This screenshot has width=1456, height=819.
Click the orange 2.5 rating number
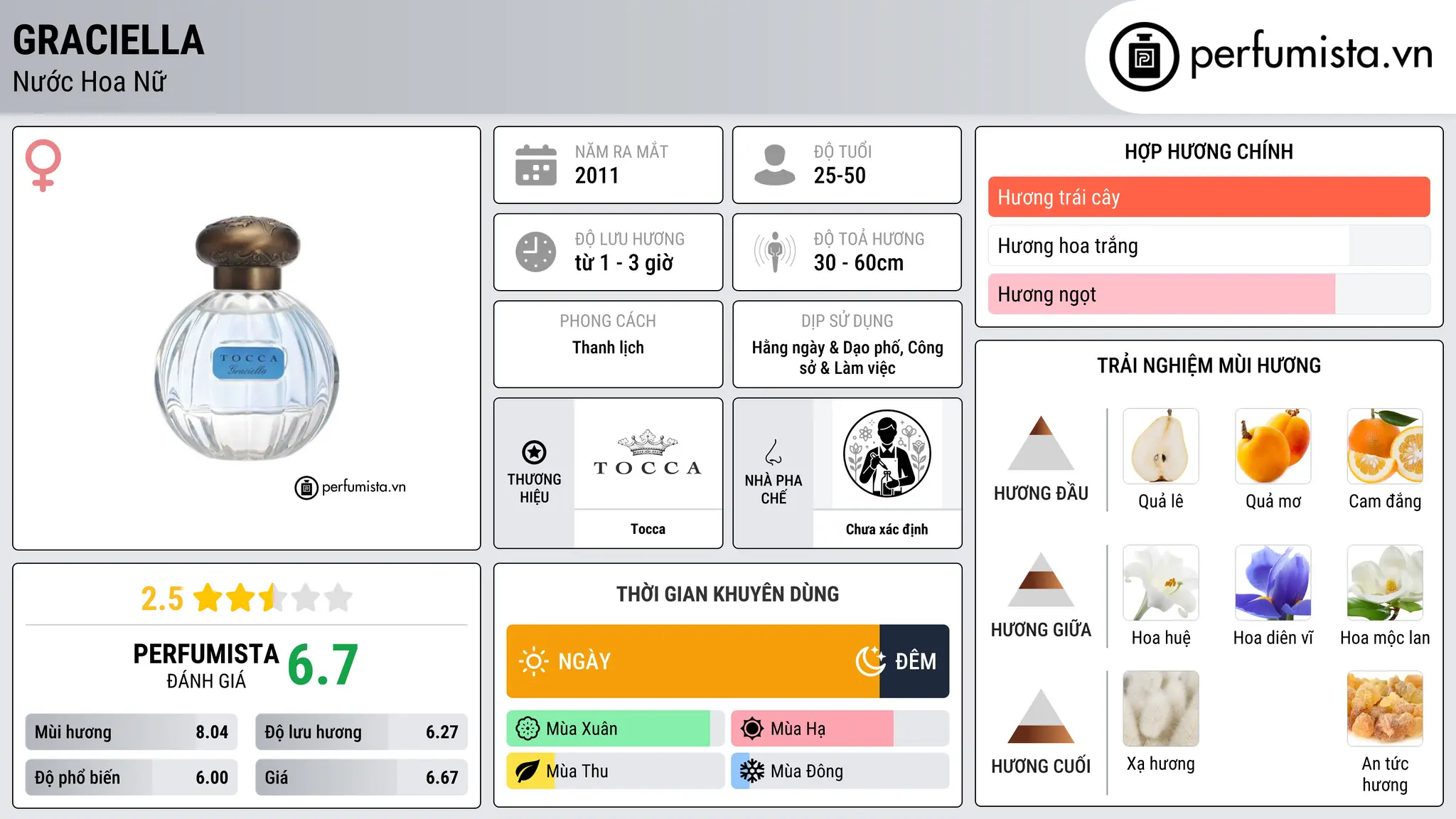162,599
